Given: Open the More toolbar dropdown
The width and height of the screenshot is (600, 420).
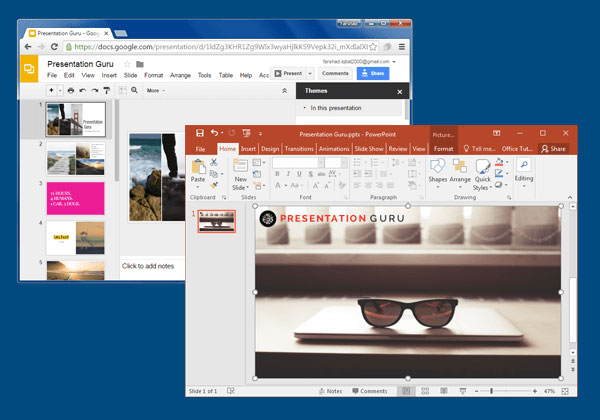Looking at the screenshot, I should 155,90.
